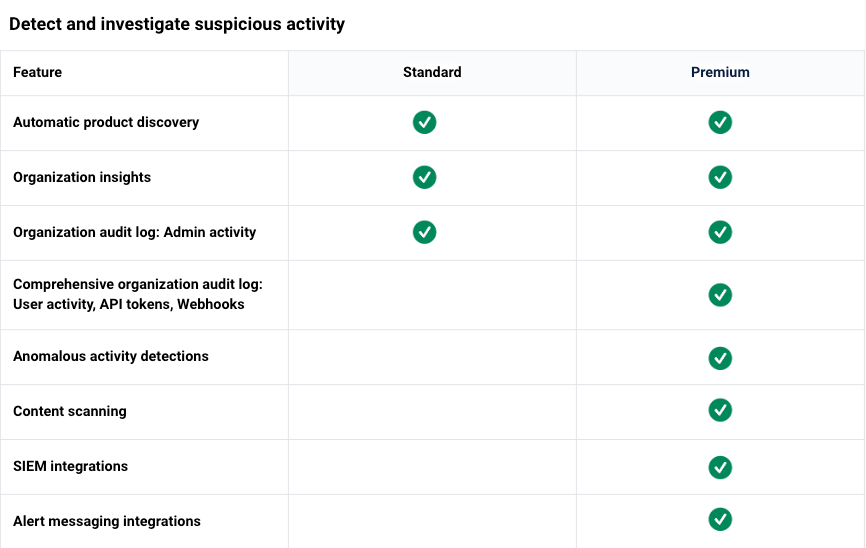Click Premium checkmark for Content scanning
This screenshot has height=548, width=866.
[720, 410]
